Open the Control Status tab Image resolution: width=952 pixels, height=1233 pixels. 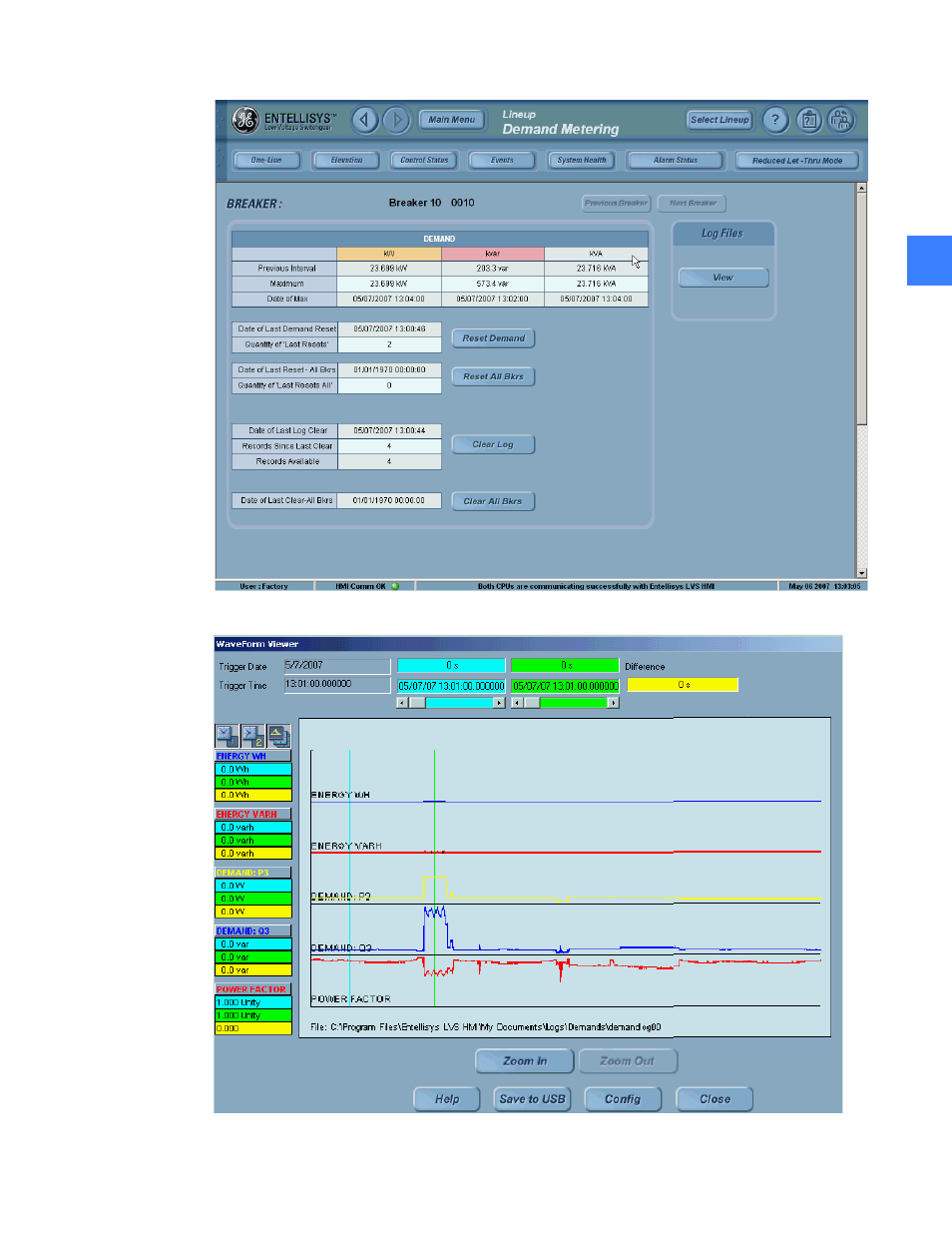[x=424, y=160]
